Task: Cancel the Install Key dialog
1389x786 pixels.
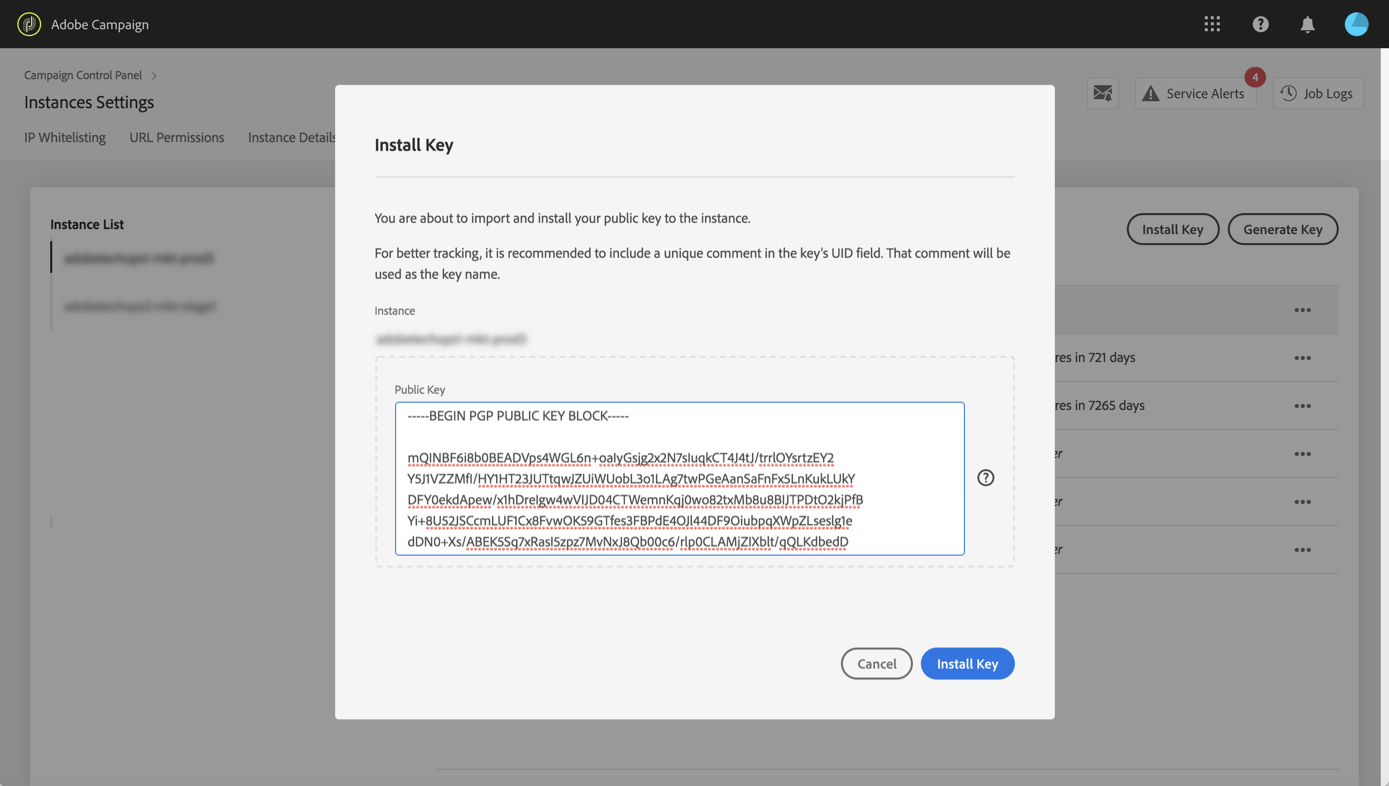Action: [876, 663]
